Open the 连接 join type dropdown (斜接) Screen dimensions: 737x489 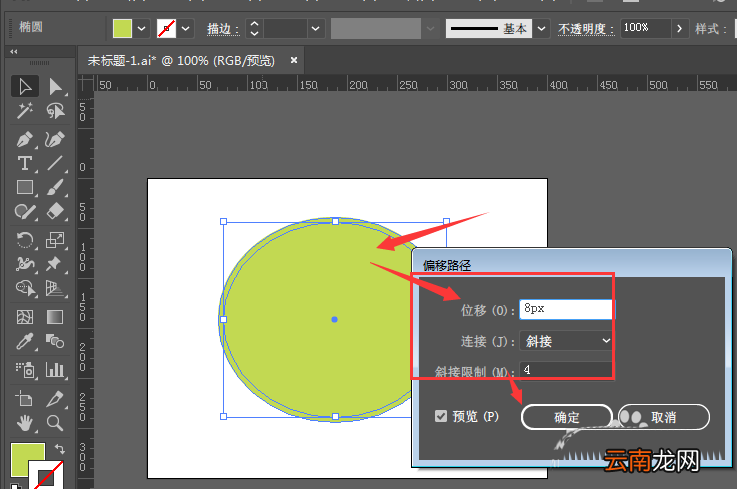click(567, 341)
